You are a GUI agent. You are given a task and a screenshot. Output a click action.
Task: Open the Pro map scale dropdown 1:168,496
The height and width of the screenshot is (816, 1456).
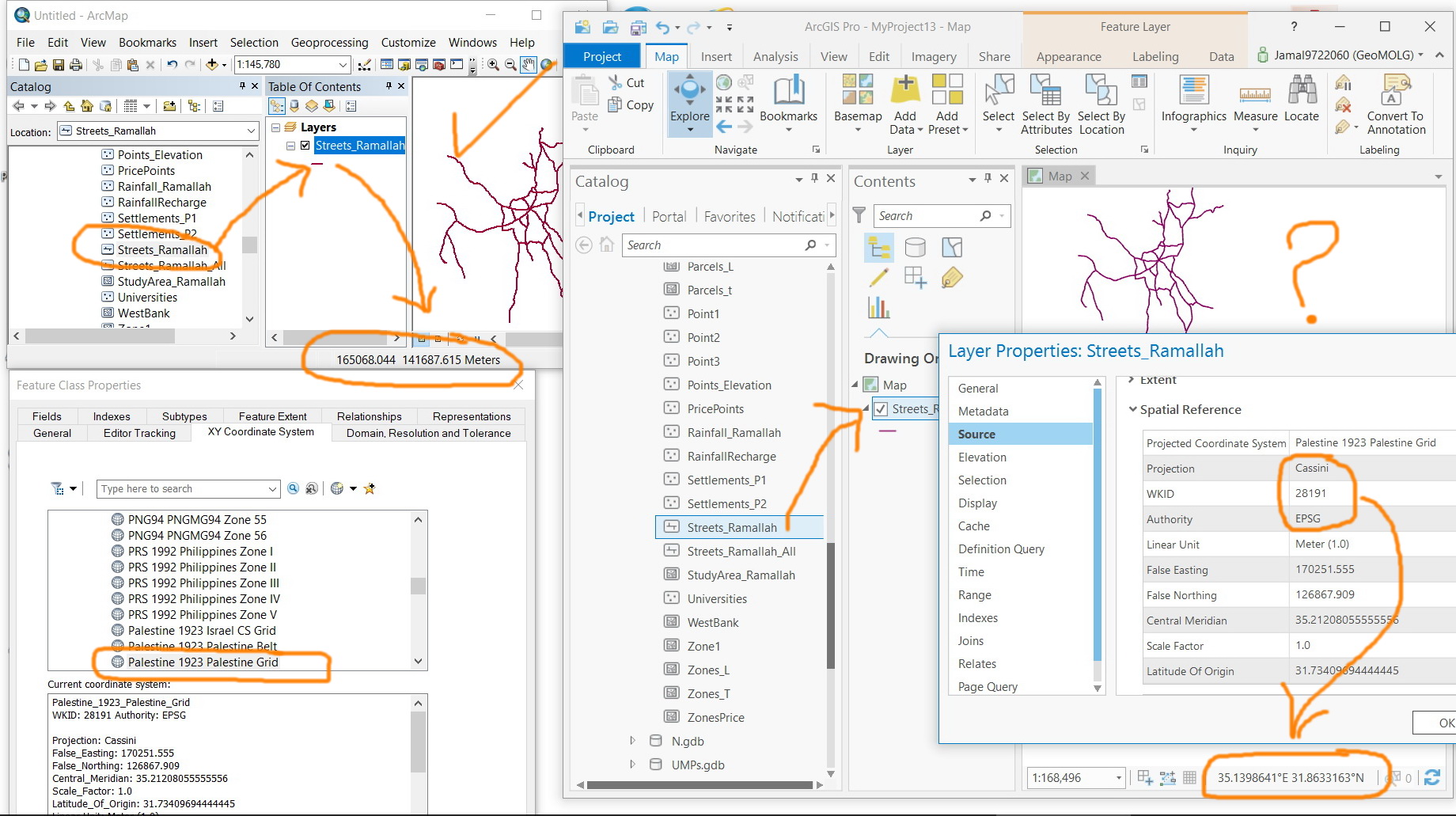click(x=1118, y=778)
